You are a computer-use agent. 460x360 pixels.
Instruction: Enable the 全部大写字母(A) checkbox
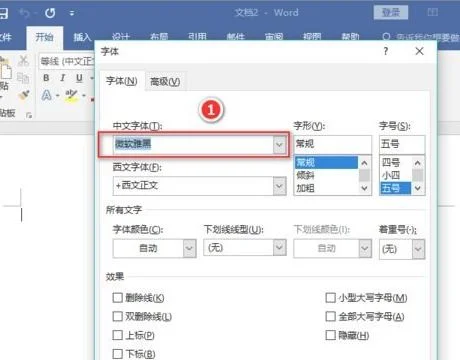click(x=330, y=316)
